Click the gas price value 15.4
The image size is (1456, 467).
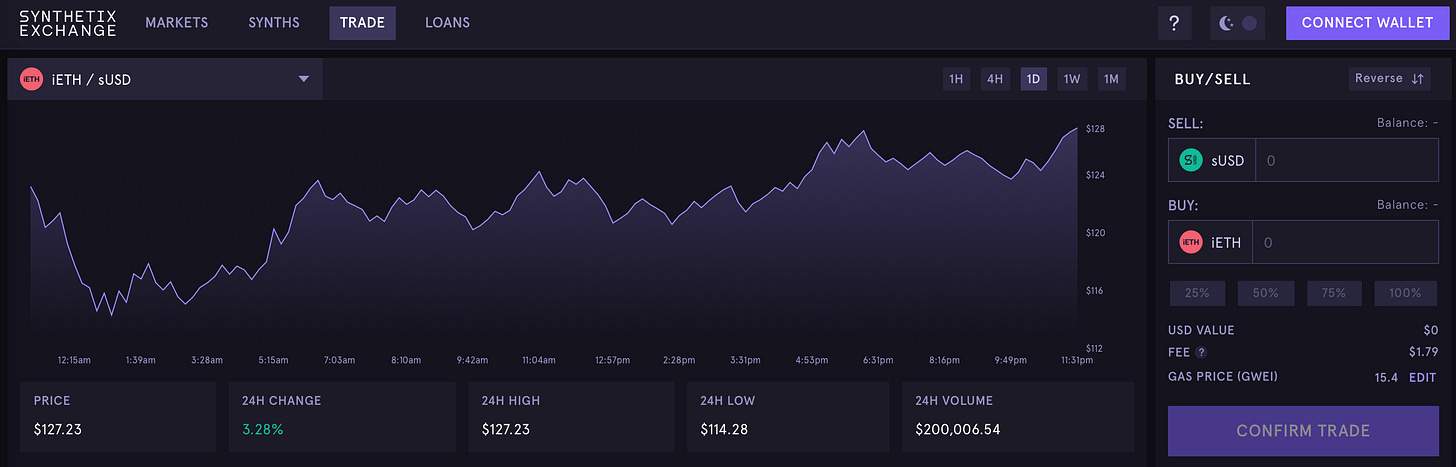tap(1386, 377)
